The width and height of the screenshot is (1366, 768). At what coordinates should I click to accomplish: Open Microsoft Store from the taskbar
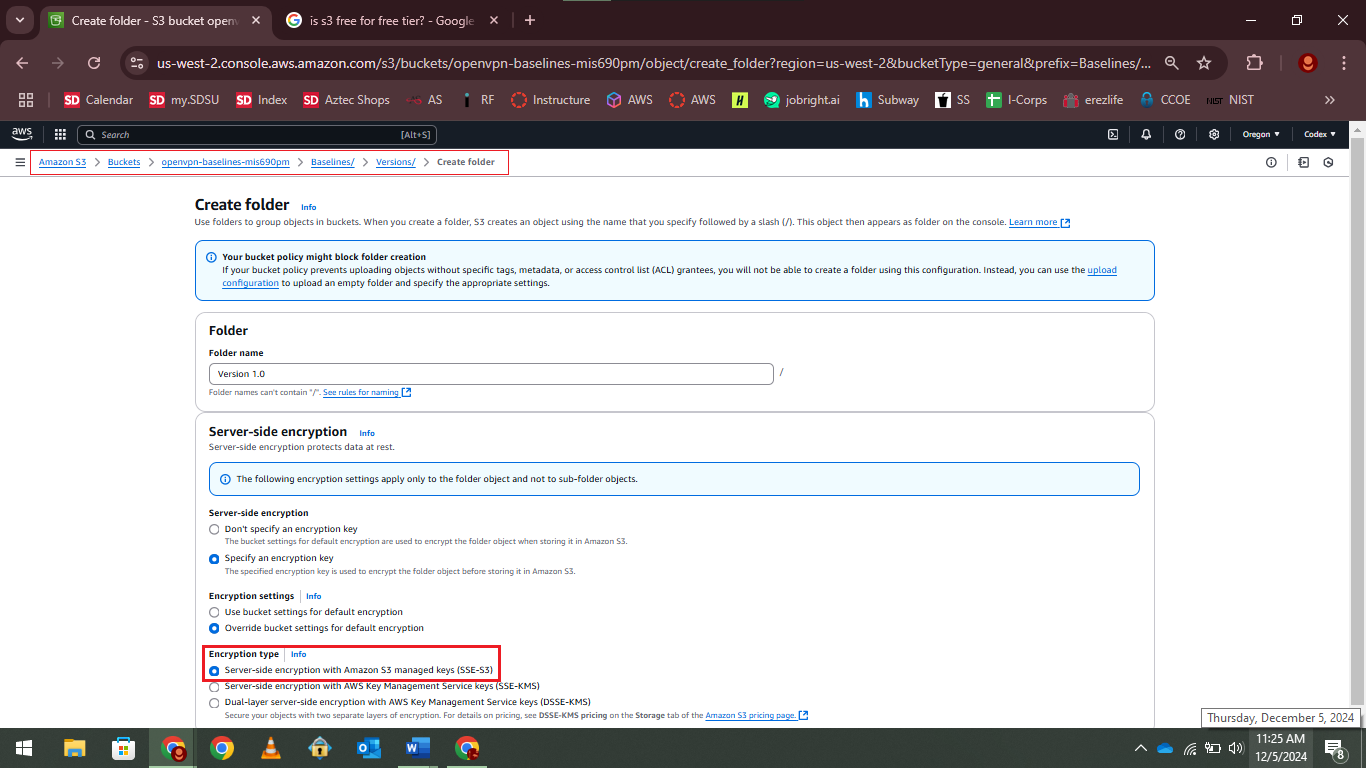pyautogui.click(x=124, y=748)
